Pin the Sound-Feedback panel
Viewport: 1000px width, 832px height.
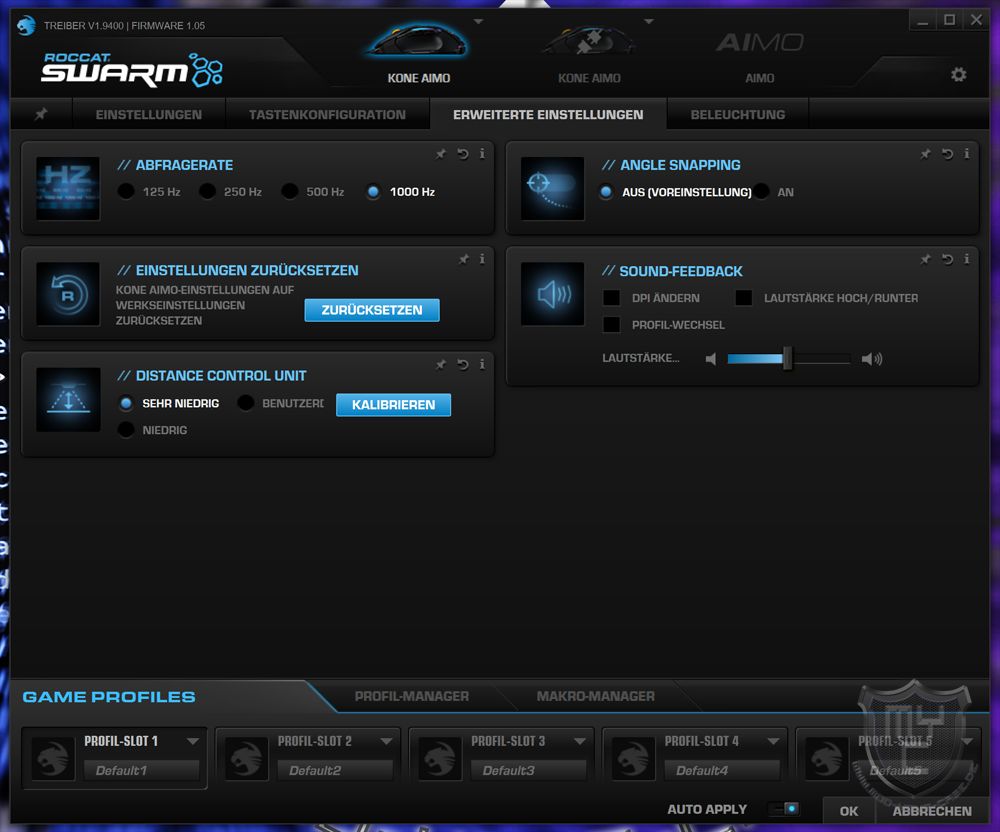[x=925, y=259]
